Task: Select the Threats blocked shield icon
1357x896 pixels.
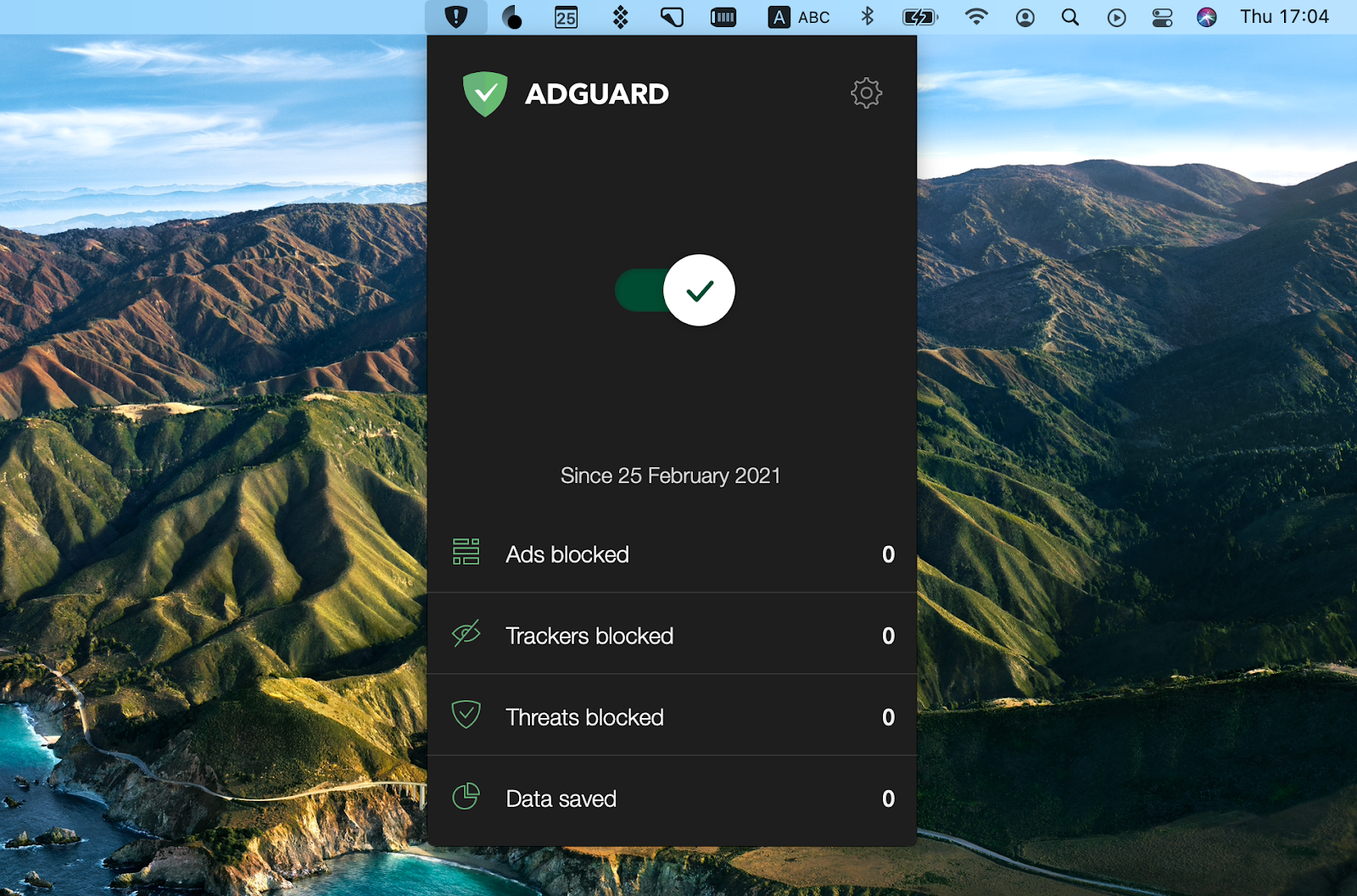Action: click(x=466, y=715)
